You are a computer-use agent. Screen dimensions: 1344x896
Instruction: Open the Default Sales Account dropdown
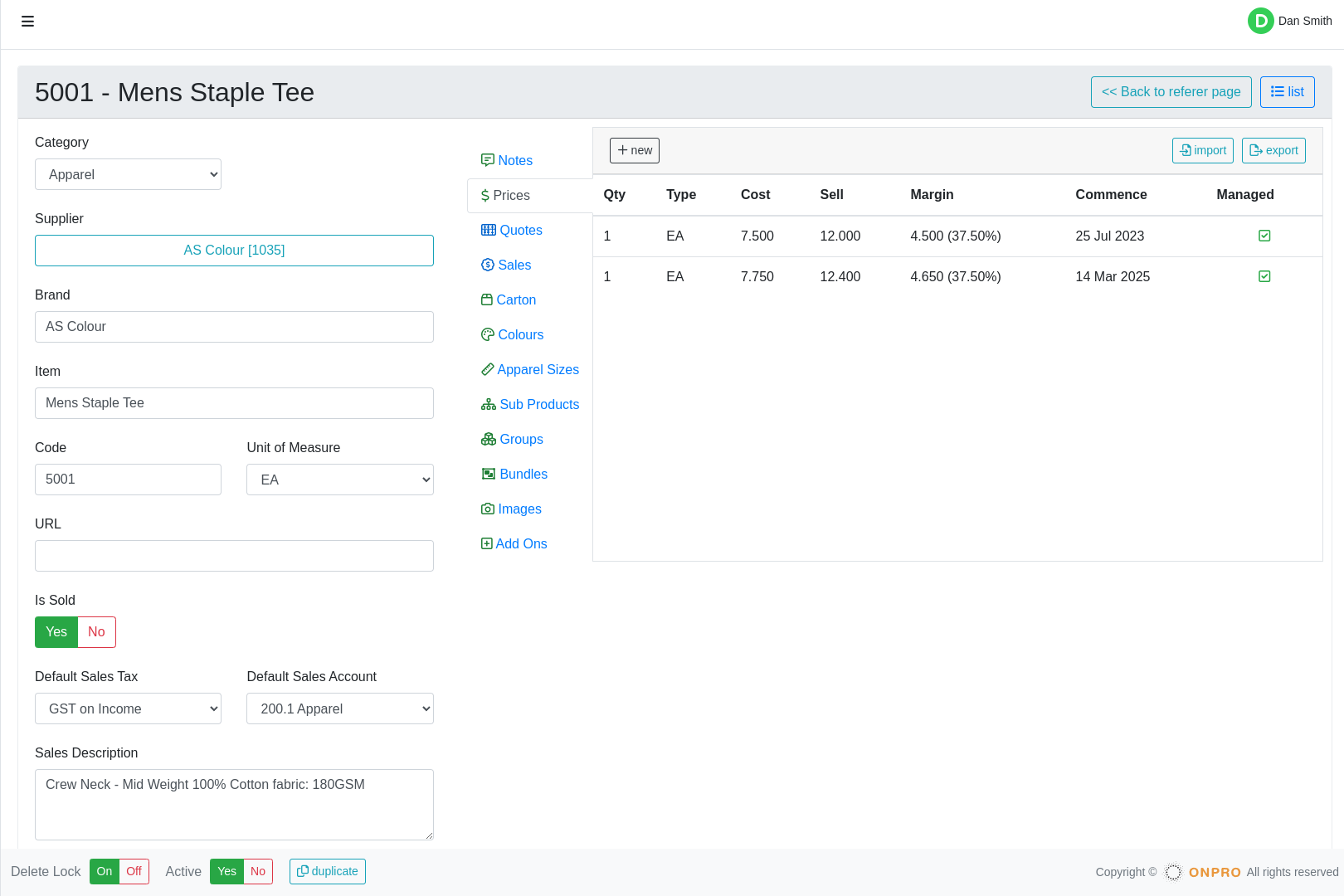pyautogui.click(x=340, y=709)
